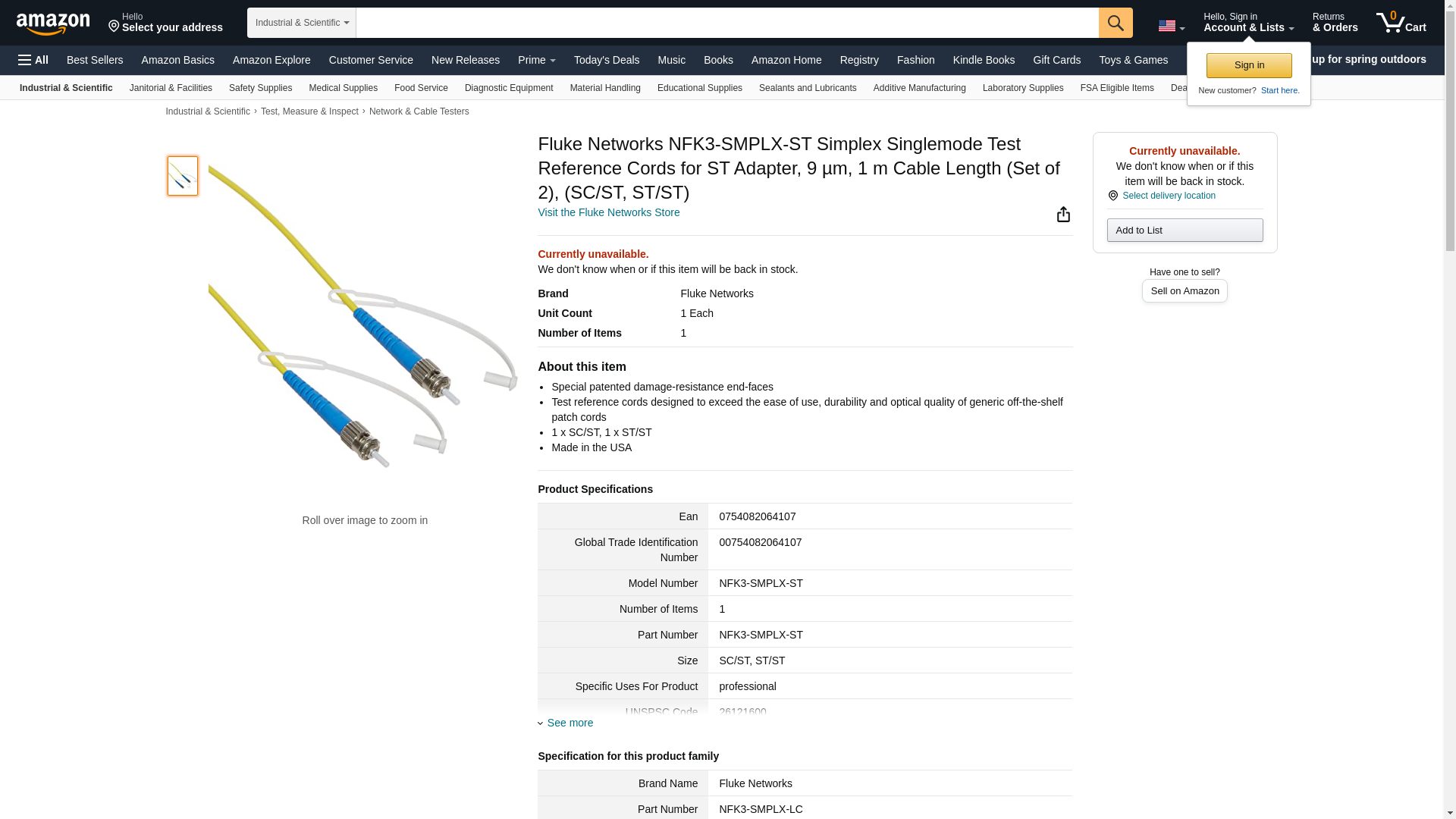Select Safety Supplies category tab

260,88
